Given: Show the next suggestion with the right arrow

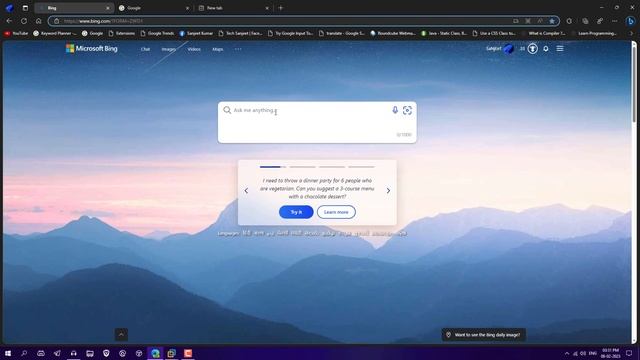Looking at the screenshot, I should pyautogui.click(x=388, y=191).
